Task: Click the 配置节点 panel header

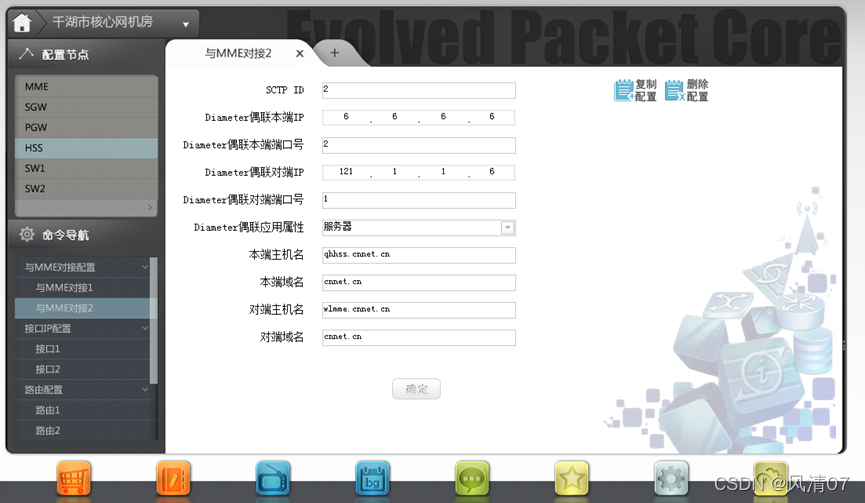Action: (86, 54)
